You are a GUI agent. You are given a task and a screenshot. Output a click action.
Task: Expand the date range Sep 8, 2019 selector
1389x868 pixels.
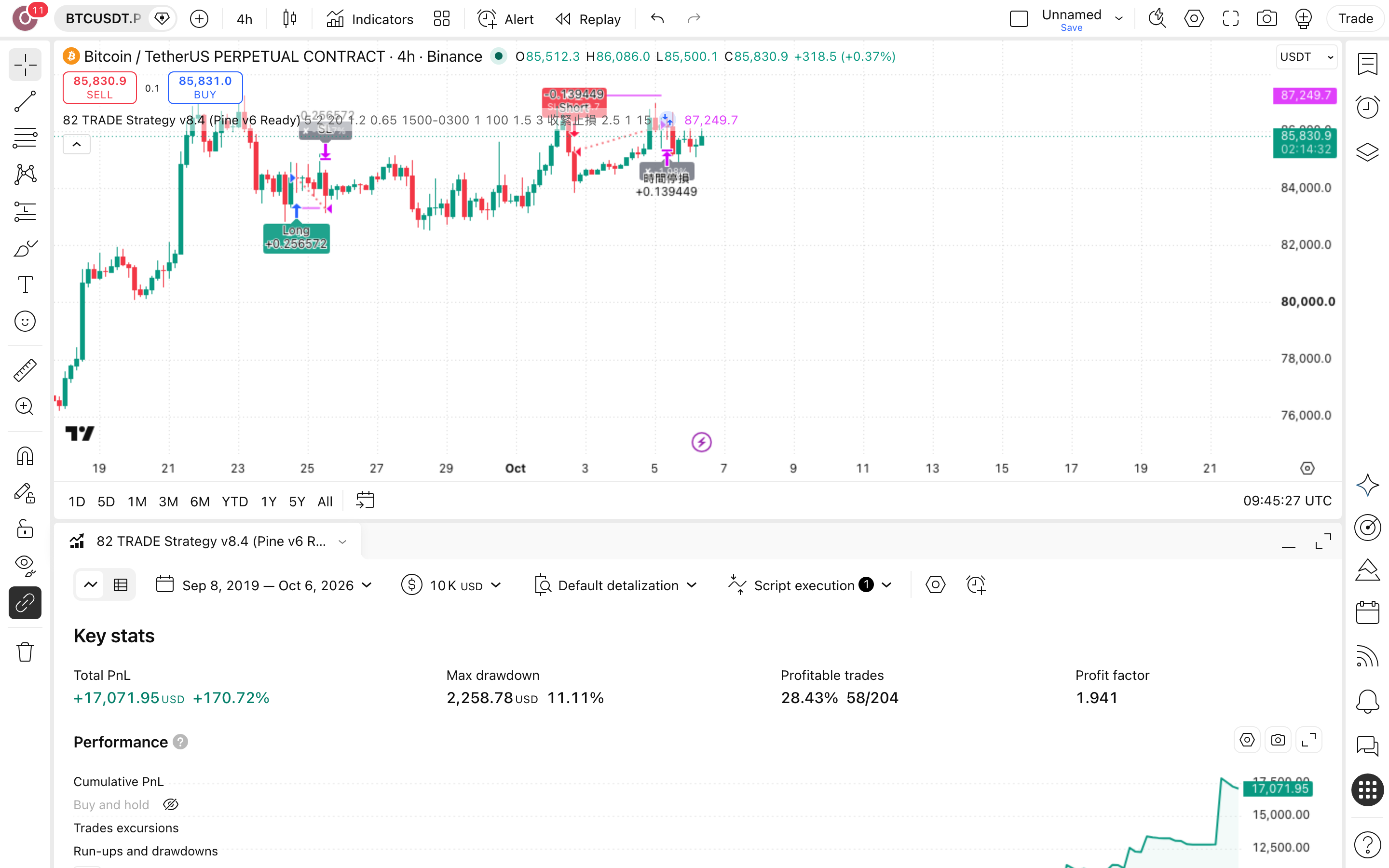pos(265,585)
